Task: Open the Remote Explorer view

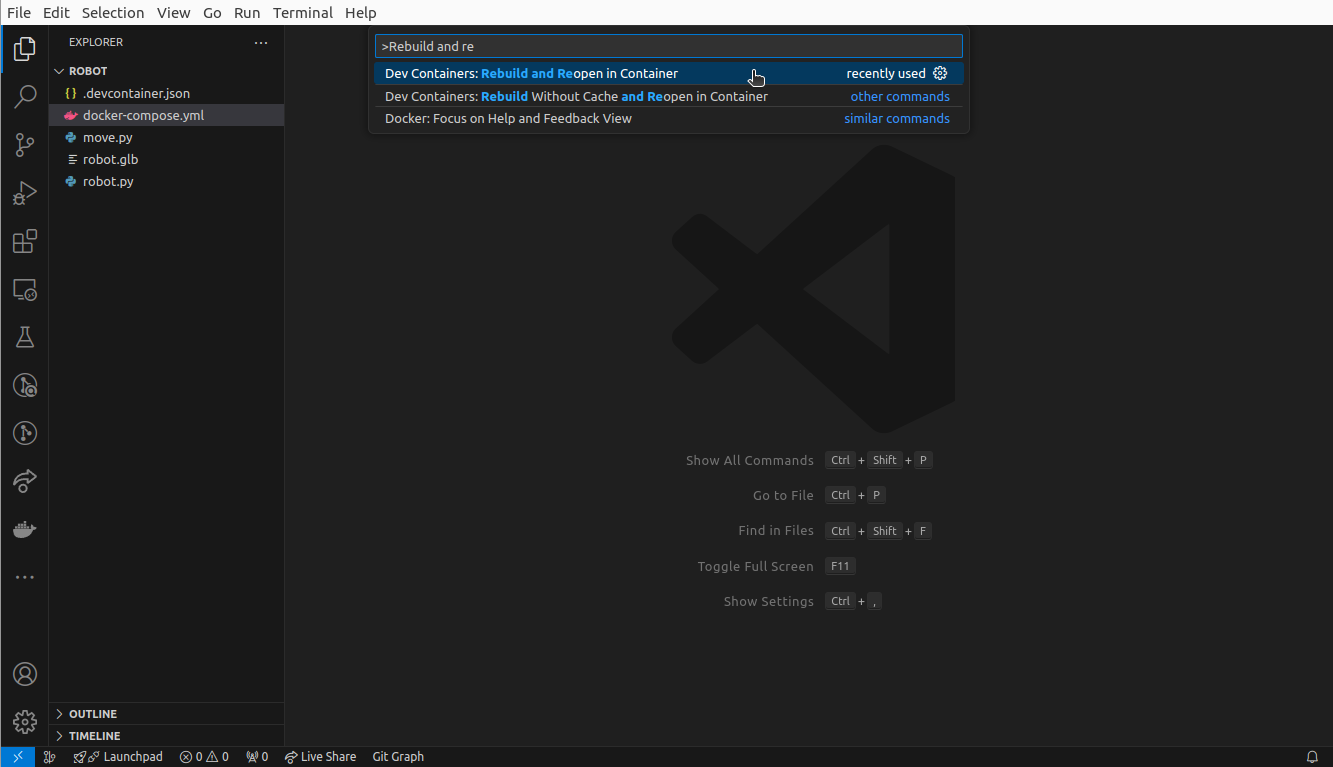Action: [x=25, y=289]
